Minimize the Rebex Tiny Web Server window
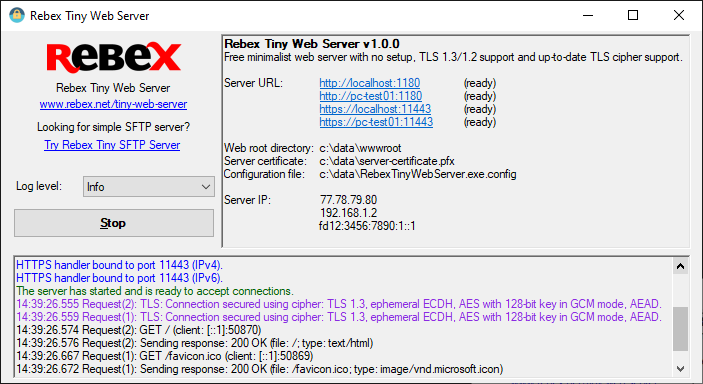Screen dimensions: 703x384 pyautogui.click(x=588, y=15)
